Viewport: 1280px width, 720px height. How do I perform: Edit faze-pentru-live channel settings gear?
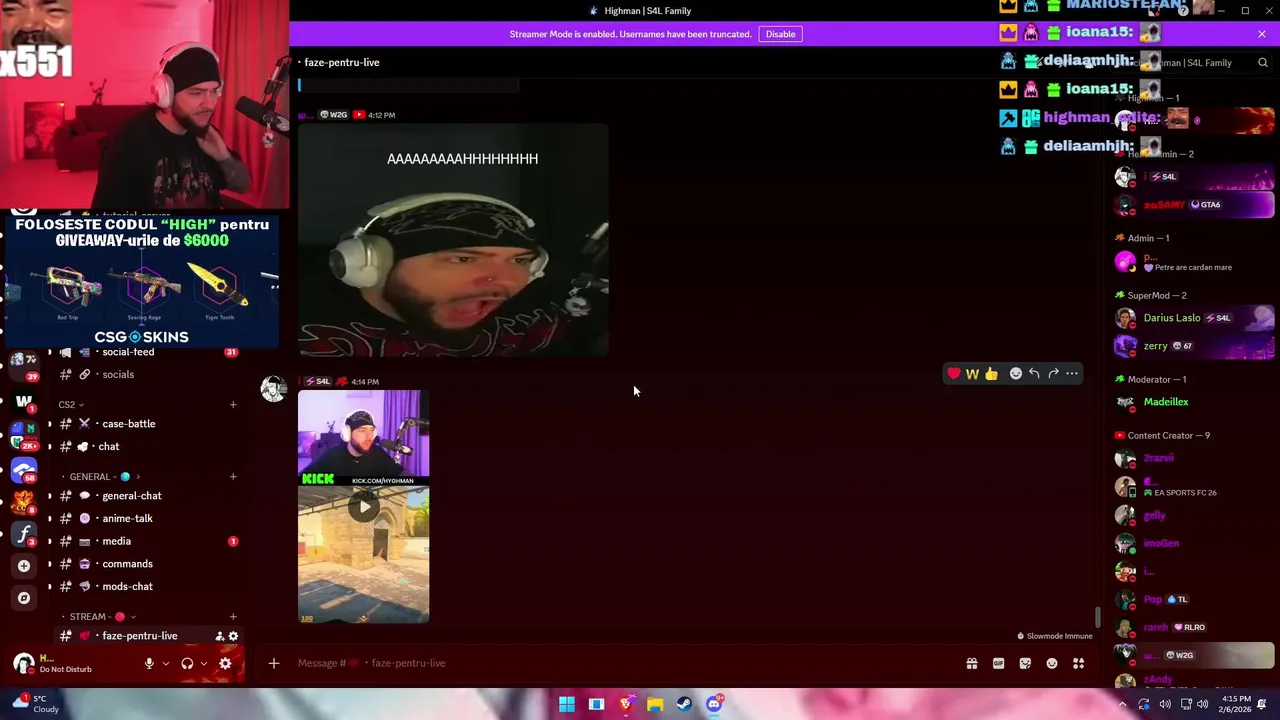coord(233,636)
